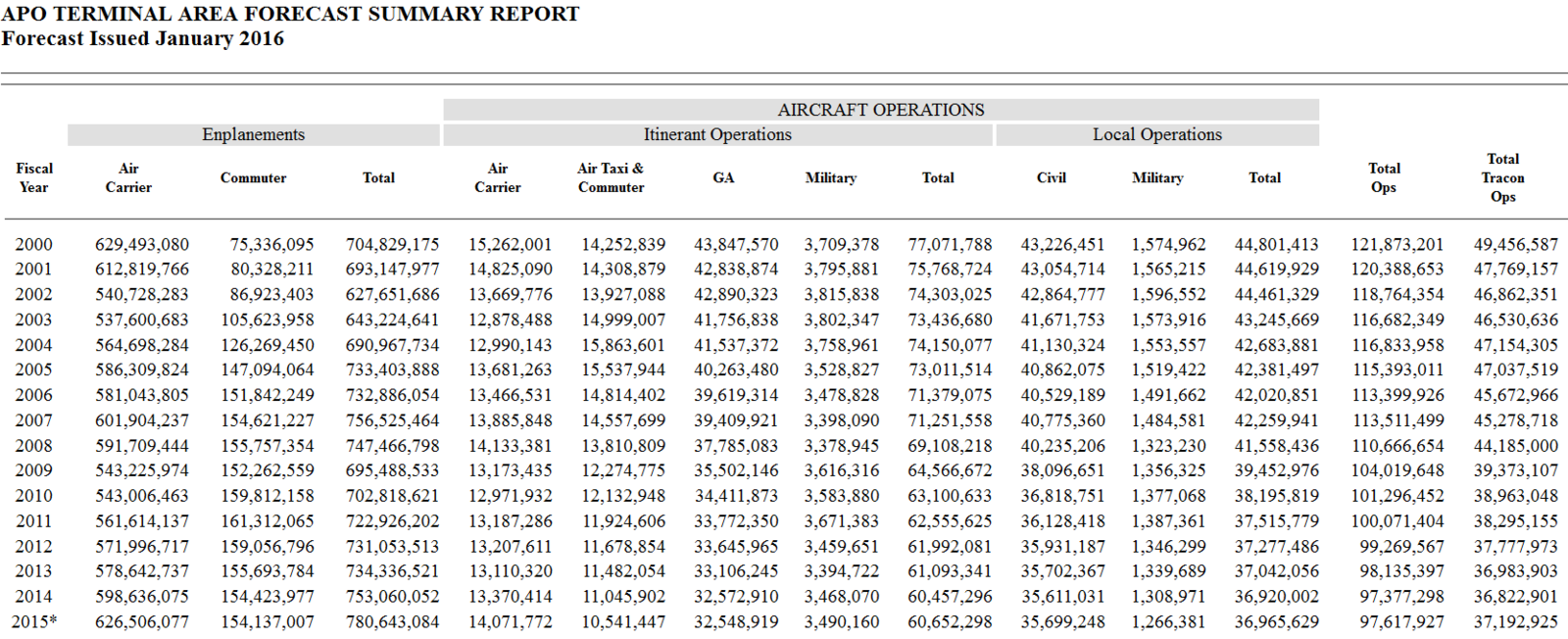
Task: Select the Itinerant Operations header band
Action: (717, 134)
